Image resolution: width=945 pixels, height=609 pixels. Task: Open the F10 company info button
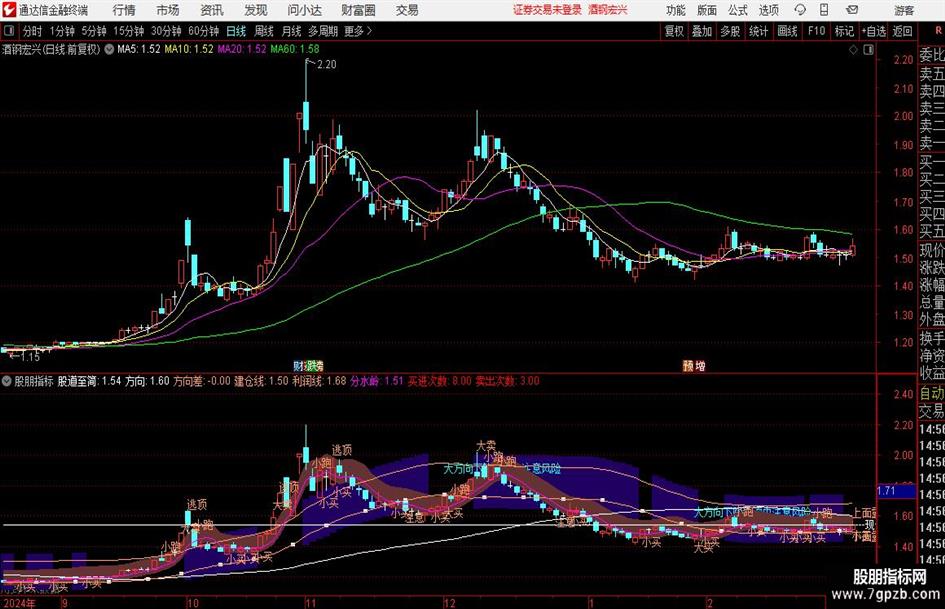(x=817, y=31)
